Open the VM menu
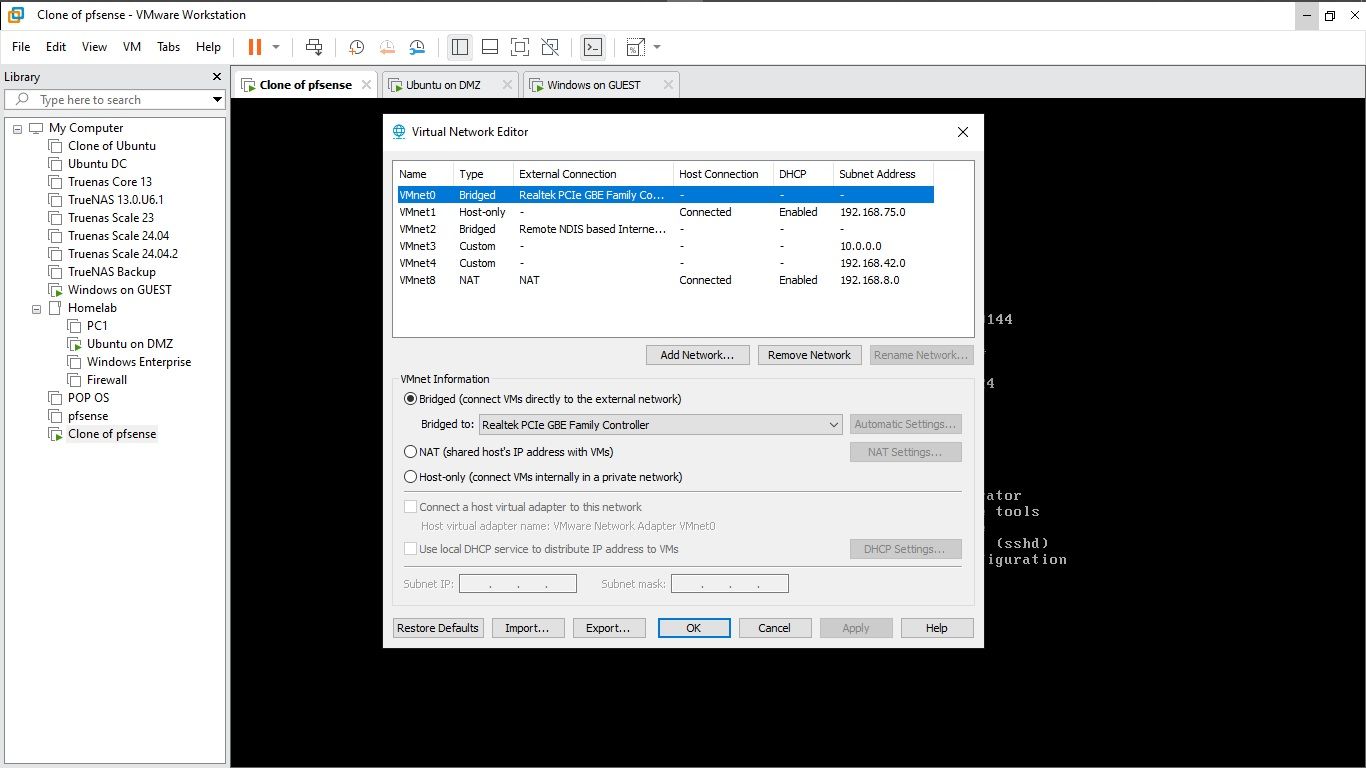 132,47
